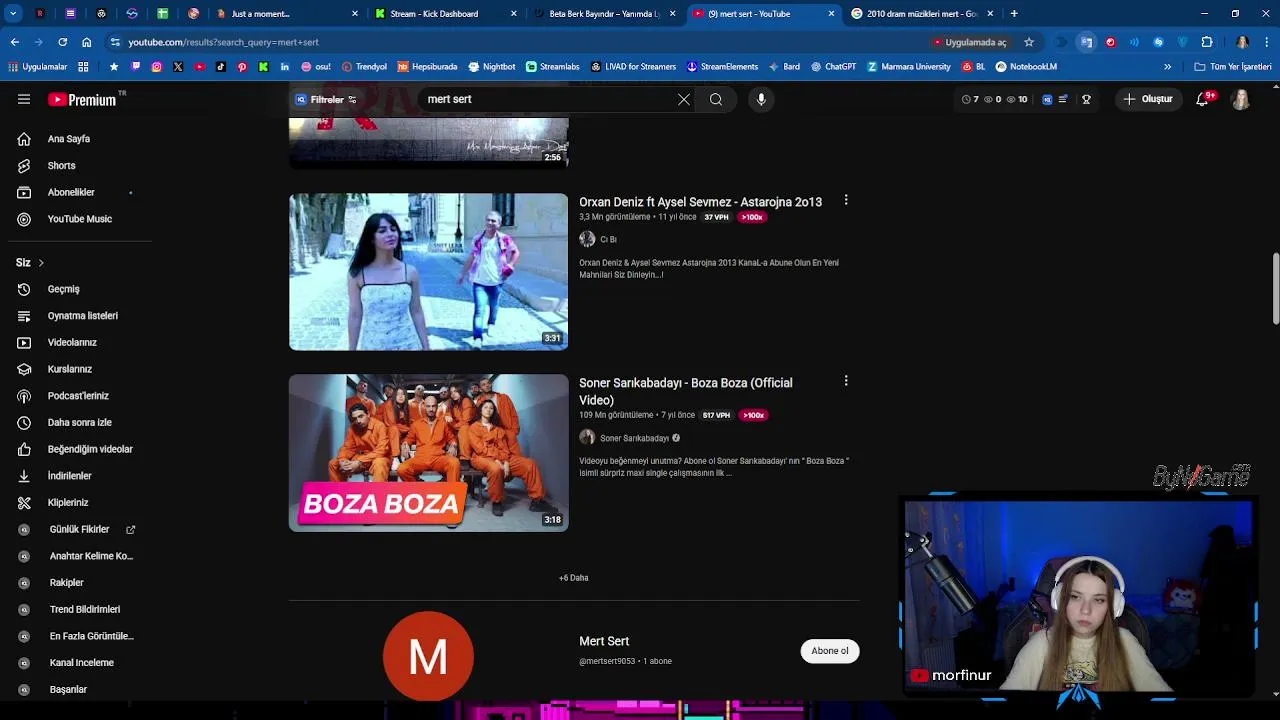This screenshot has width=1280, height=720.
Task: Subscribe to Mert Sert with Abone ol
Action: point(830,651)
